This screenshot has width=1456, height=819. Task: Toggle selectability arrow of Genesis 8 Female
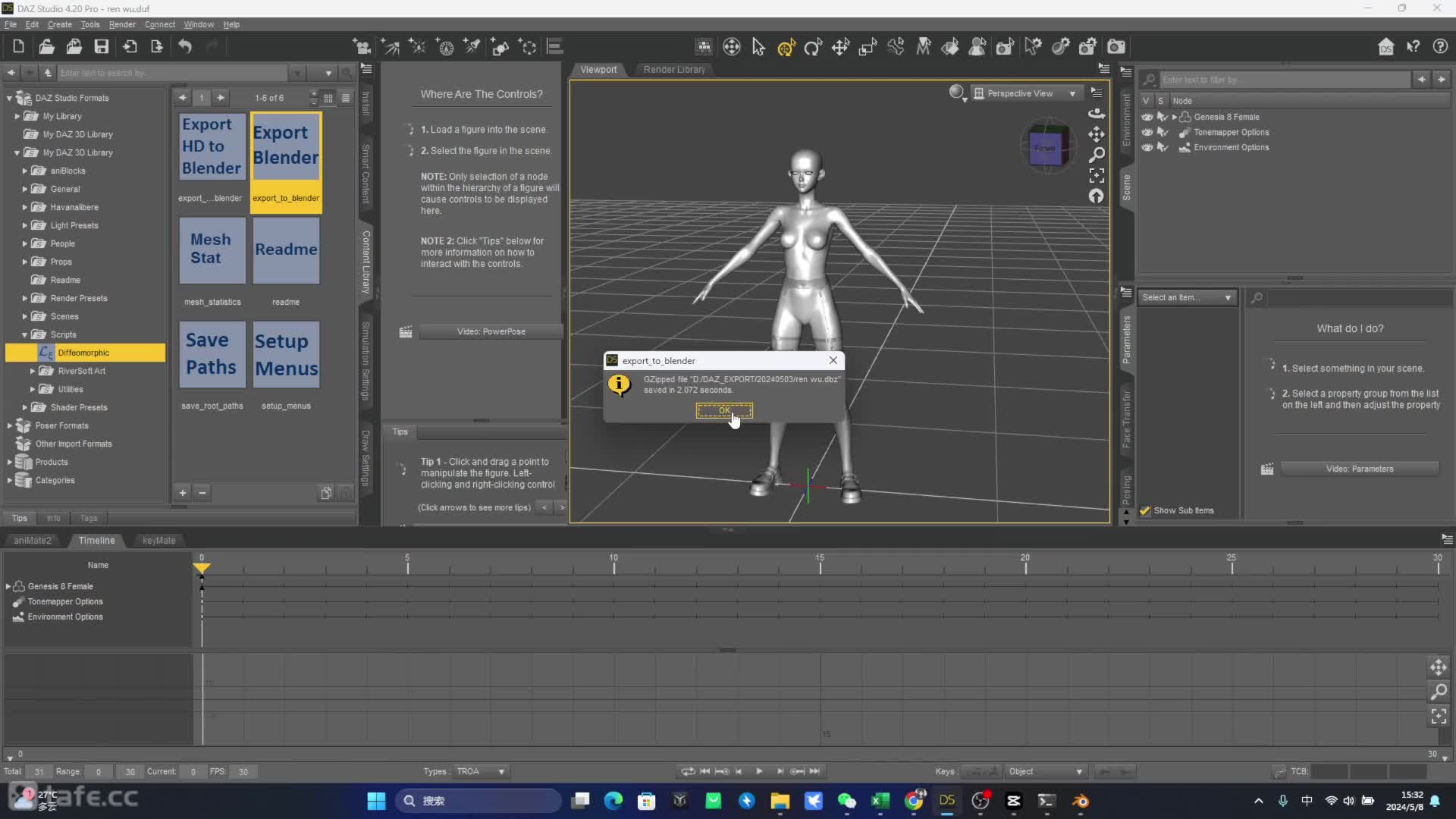1163,117
